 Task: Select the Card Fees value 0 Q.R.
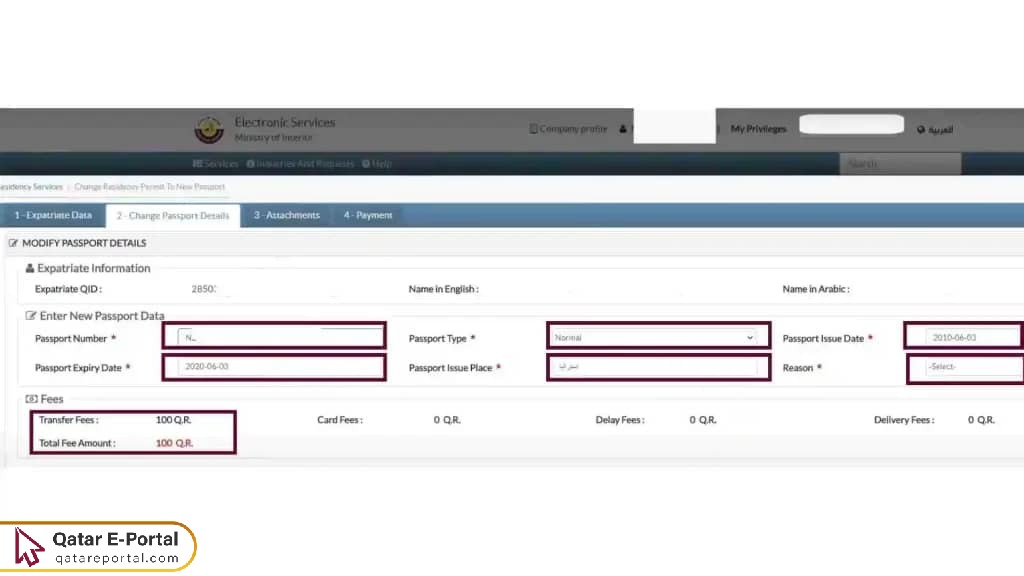tap(447, 420)
